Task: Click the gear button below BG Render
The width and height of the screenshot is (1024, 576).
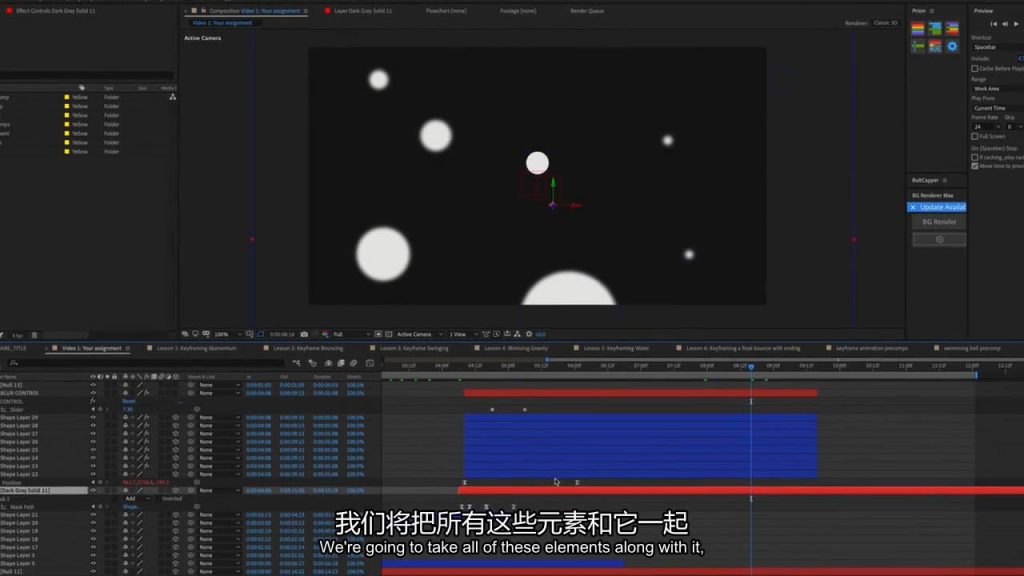Action: click(x=939, y=240)
